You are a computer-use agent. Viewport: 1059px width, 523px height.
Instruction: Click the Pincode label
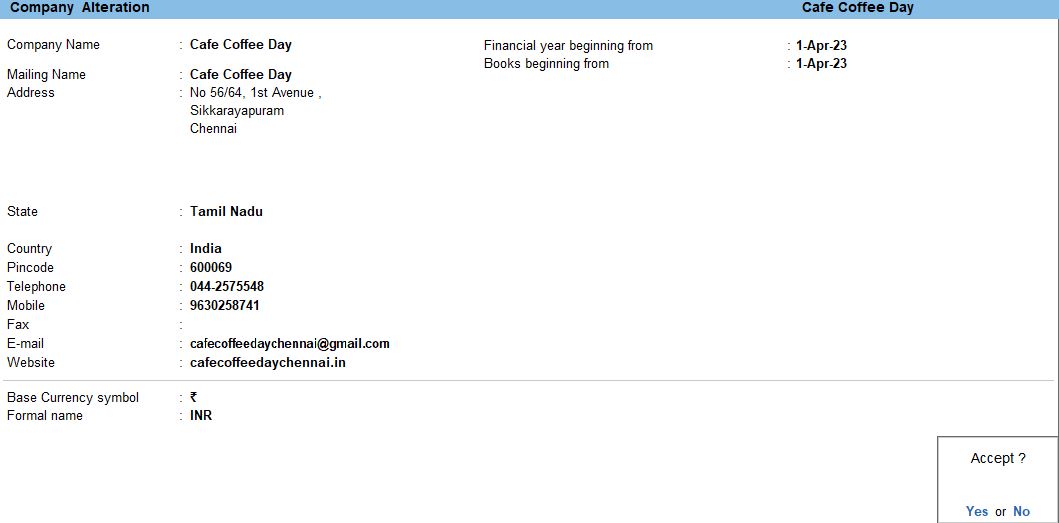tap(30, 268)
